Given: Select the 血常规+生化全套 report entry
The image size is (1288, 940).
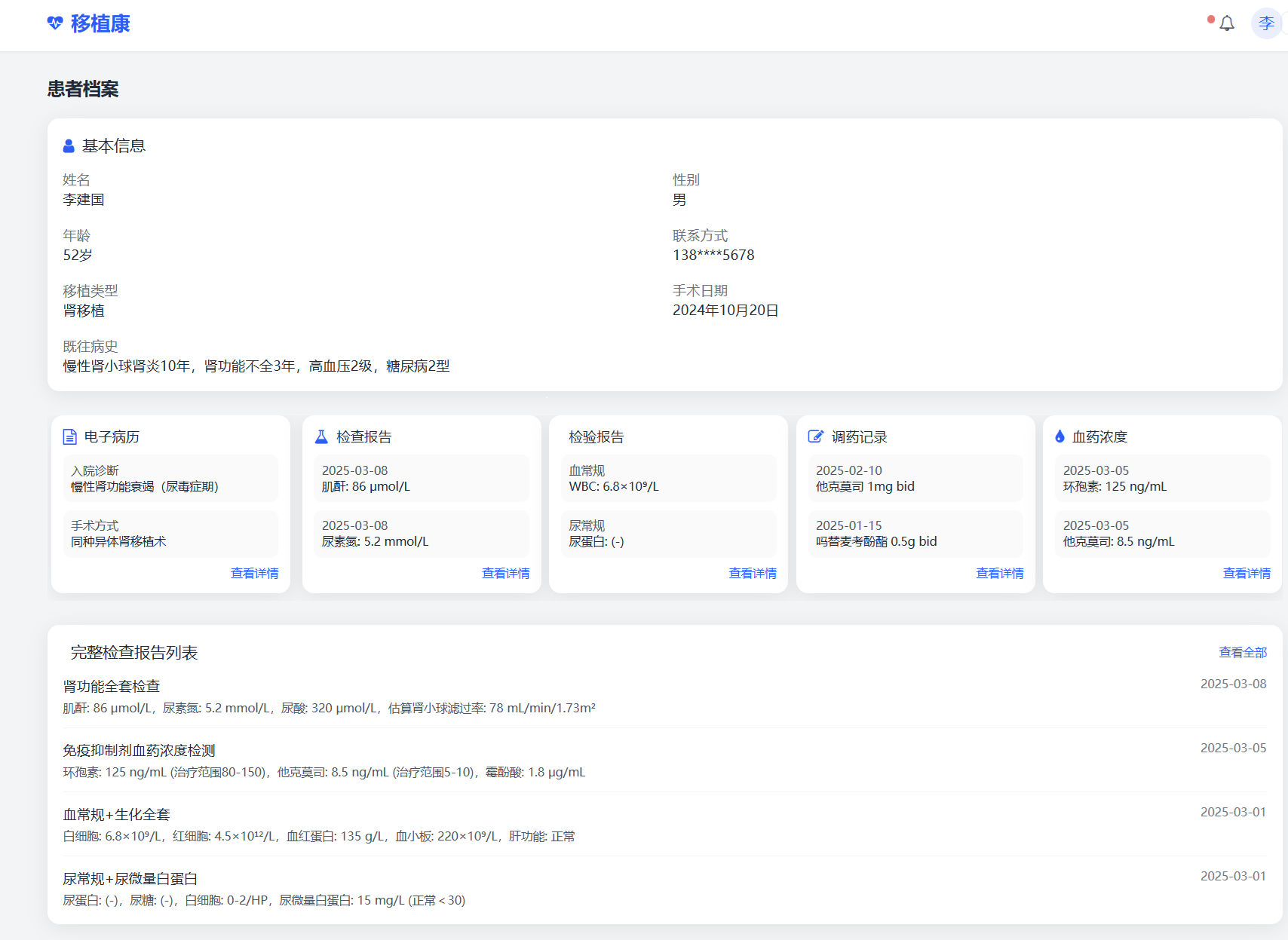Looking at the screenshot, I should [116, 815].
